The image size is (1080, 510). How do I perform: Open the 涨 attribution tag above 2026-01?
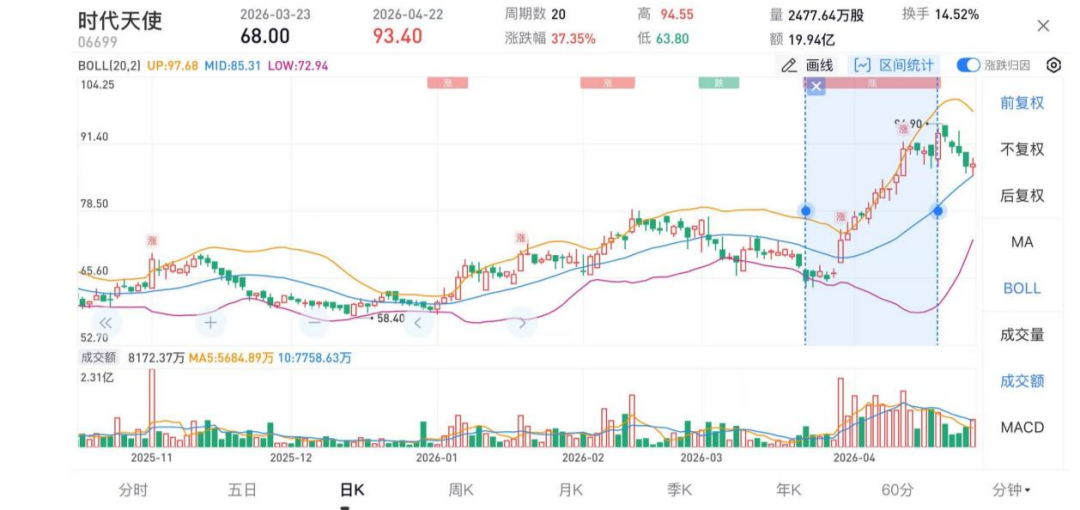447,83
